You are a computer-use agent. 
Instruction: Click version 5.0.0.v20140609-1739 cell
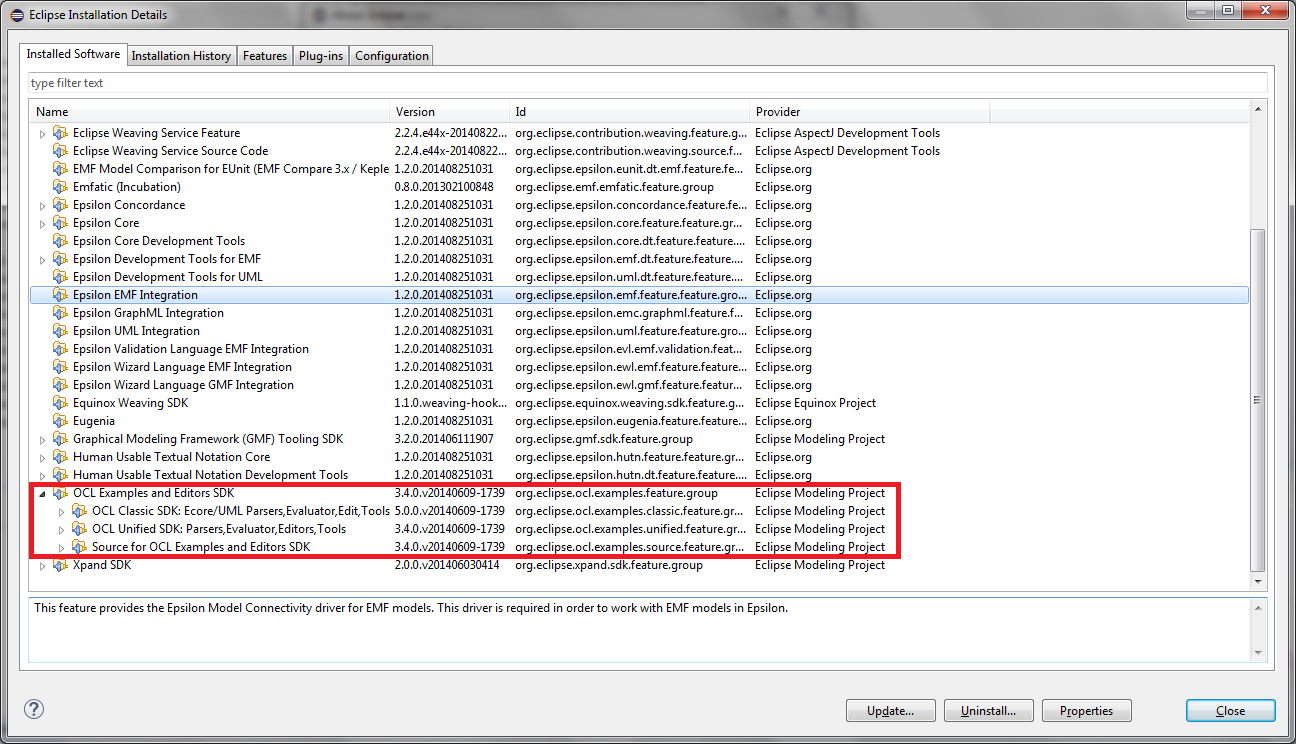pyautogui.click(x=450, y=511)
